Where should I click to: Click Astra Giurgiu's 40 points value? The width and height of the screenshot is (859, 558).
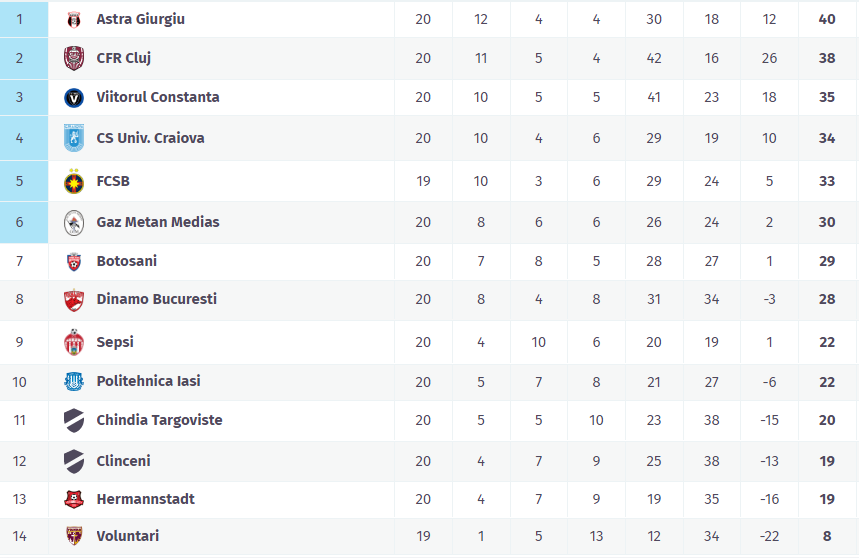click(x=827, y=19)
